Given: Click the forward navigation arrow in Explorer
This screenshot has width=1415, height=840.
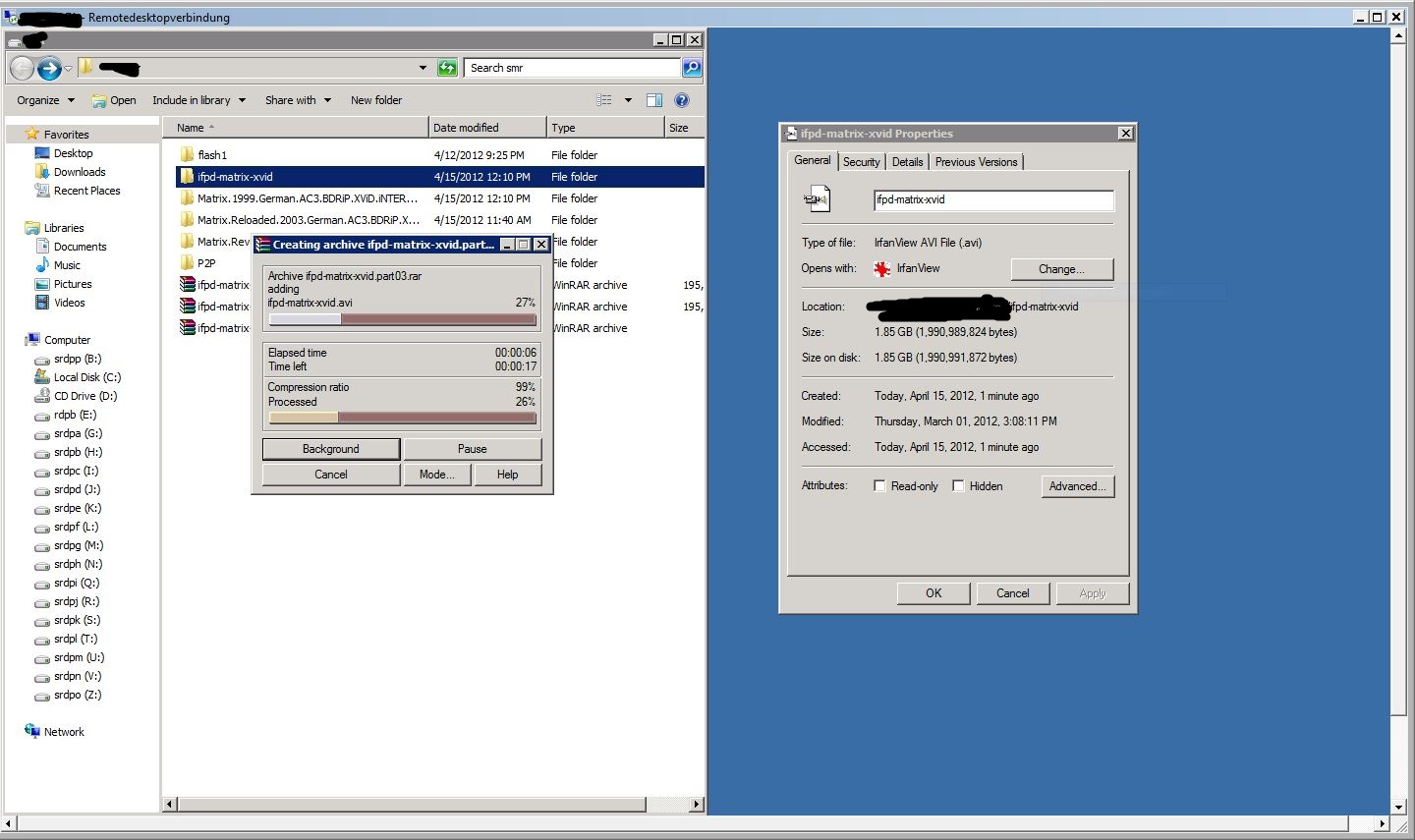Looking at the screenshot, I should [49, 68].
